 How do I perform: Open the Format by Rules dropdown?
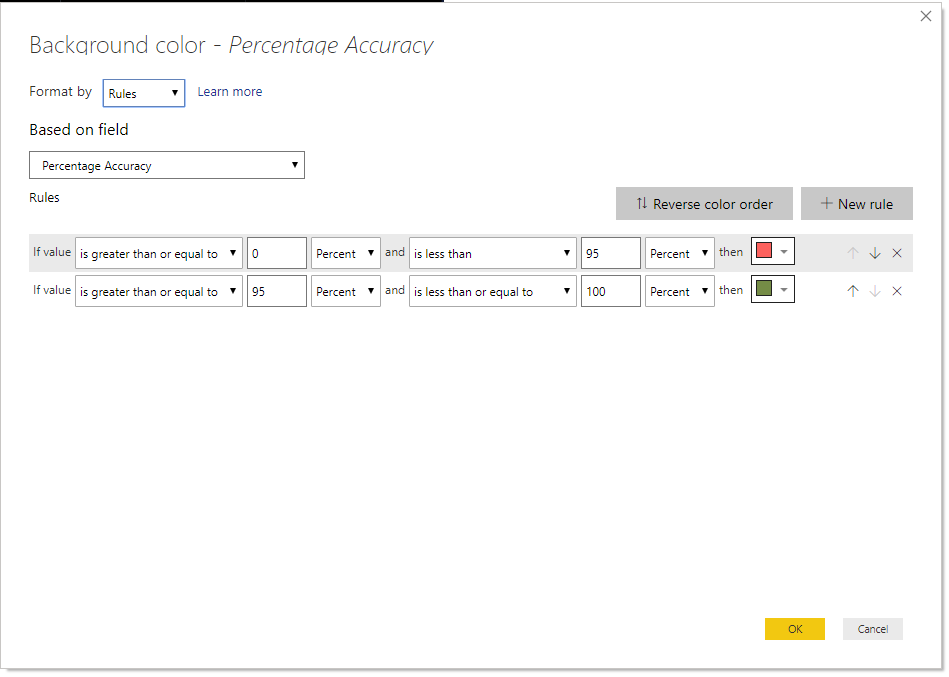tap(143, 93)
